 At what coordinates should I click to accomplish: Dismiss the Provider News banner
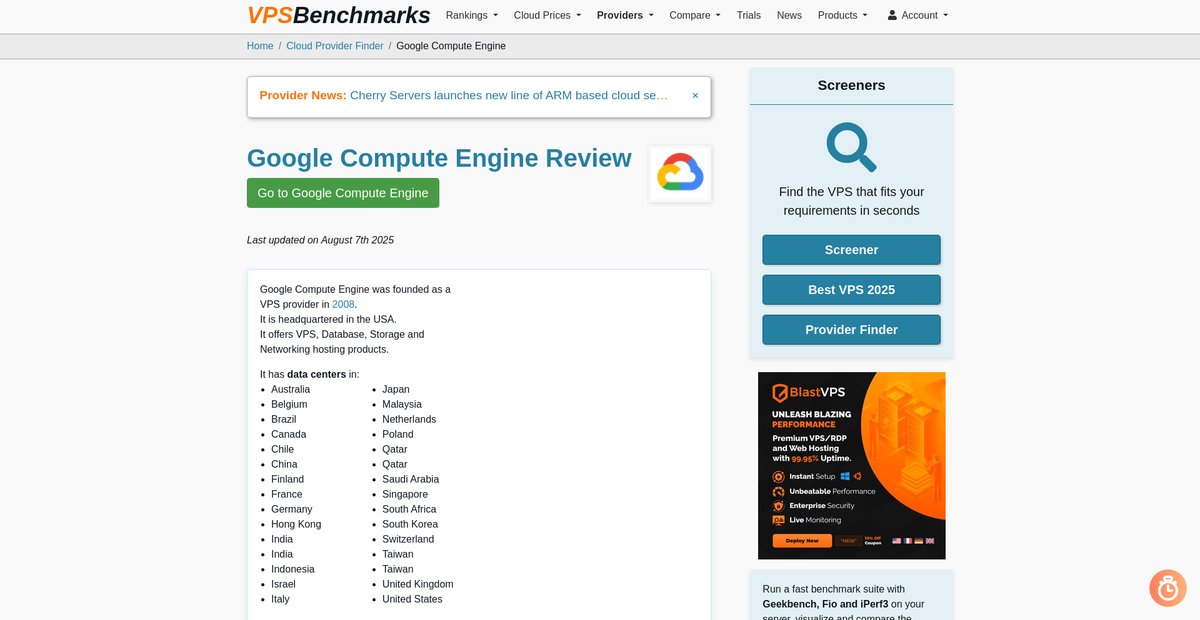click(695, 95)
